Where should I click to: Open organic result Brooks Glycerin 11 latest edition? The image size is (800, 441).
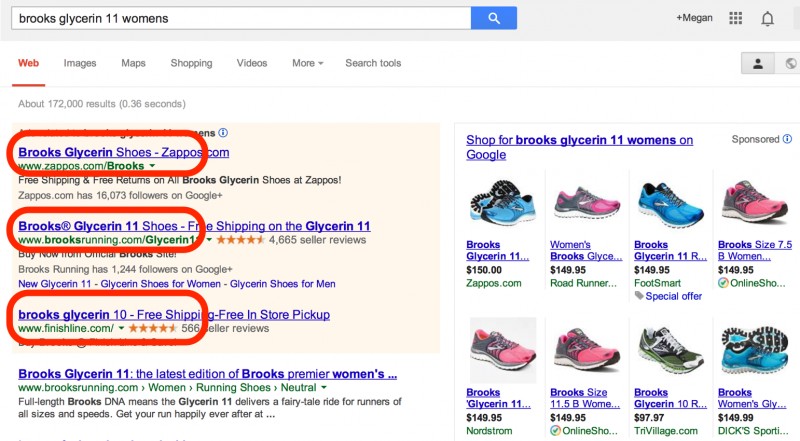pos(208,374)
